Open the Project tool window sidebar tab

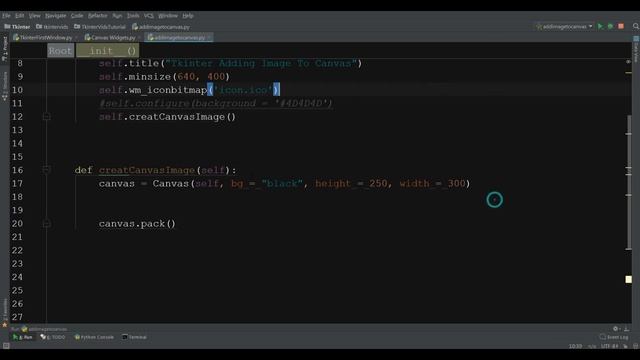tap(5, 49)
